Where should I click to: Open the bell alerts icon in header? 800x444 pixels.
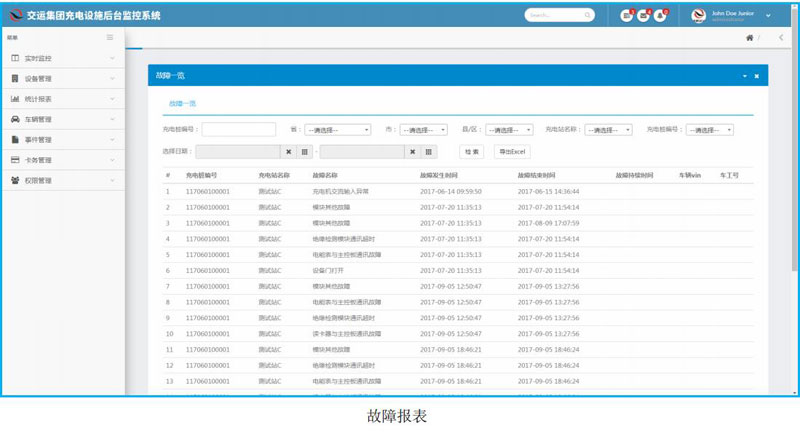point(659,16)
